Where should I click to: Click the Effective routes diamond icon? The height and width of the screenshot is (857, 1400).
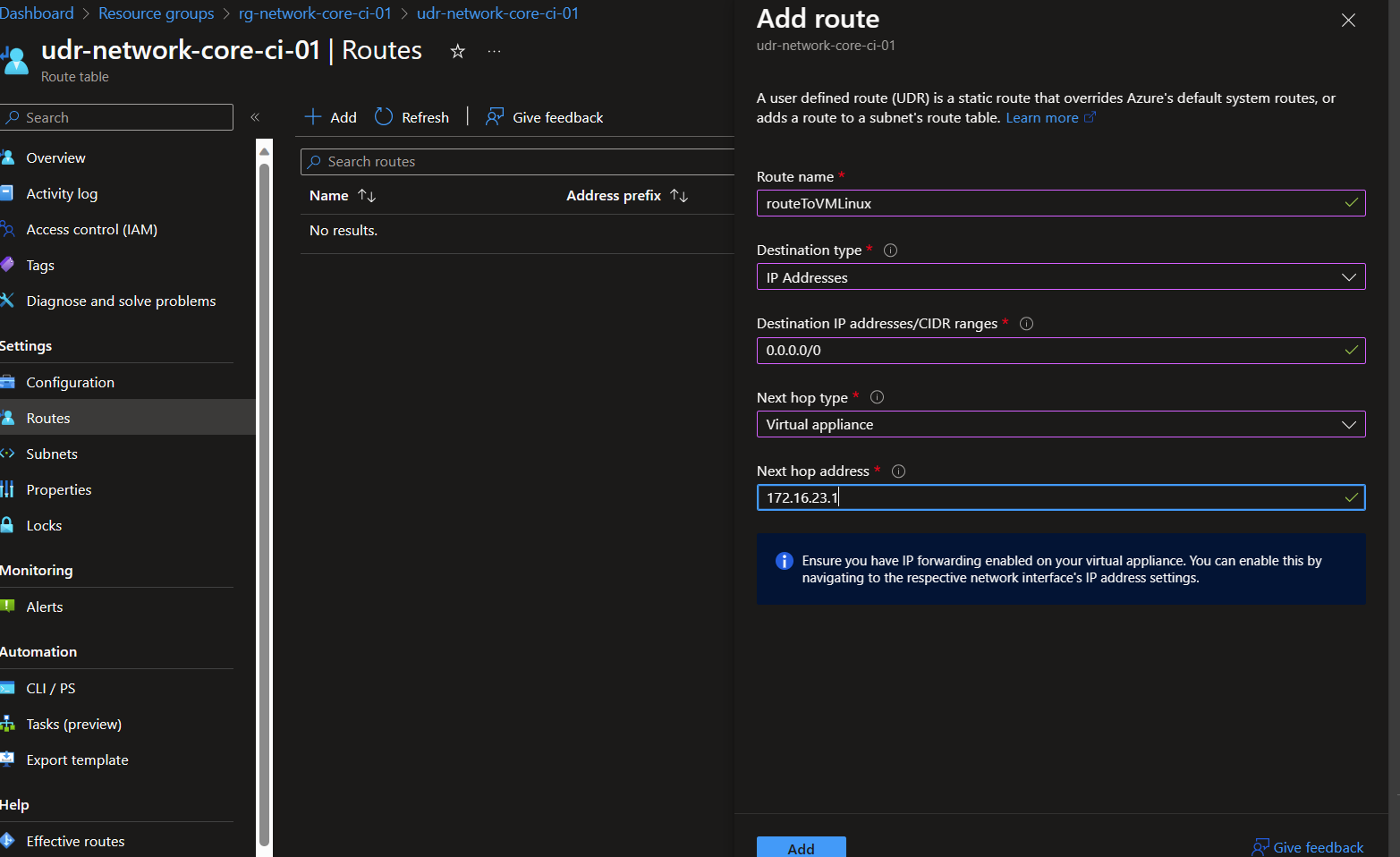pyautogui.click(x=7, y=841)
